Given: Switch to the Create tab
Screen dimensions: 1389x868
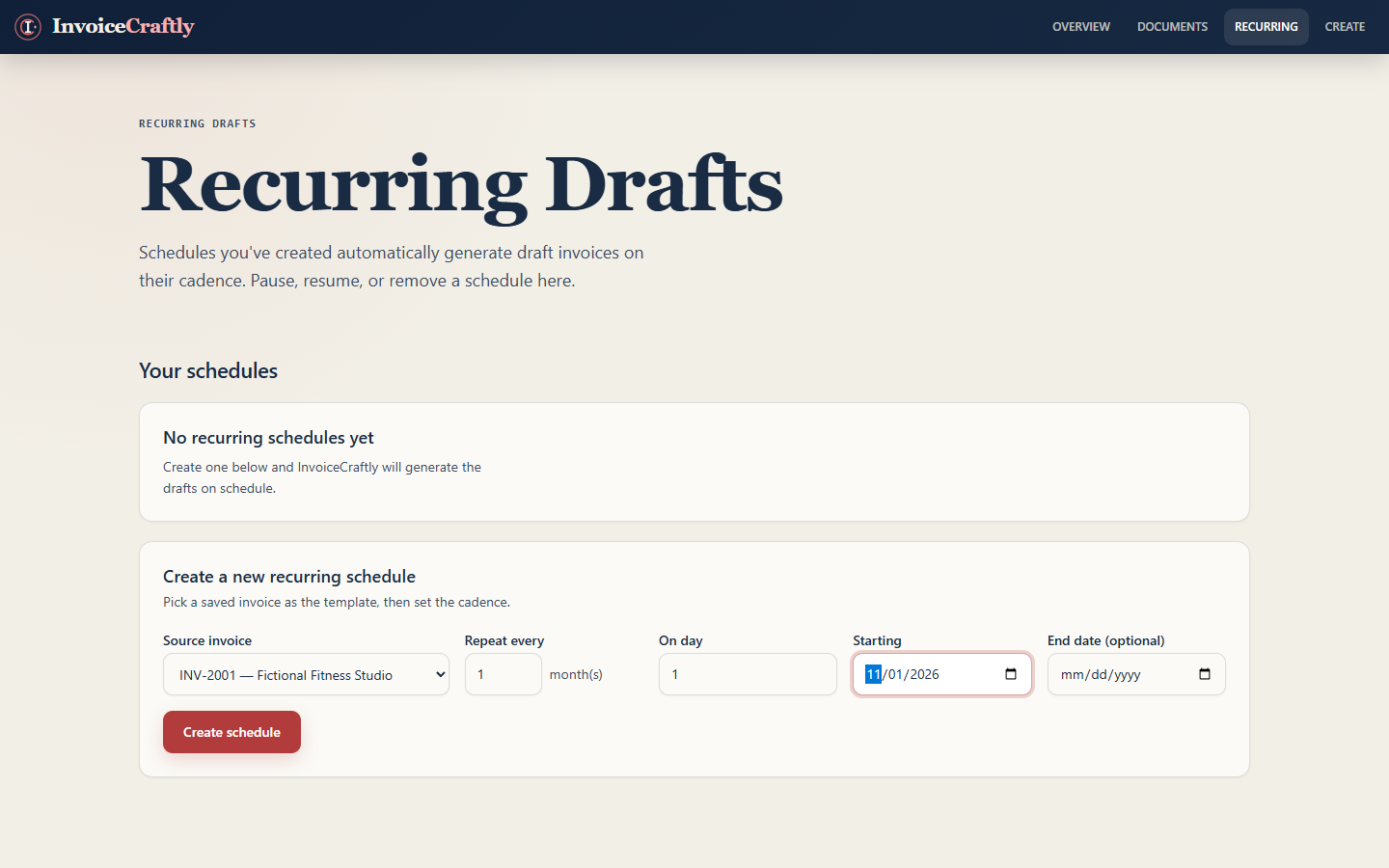Looking at the screenshot, I should click(1345, 27).
